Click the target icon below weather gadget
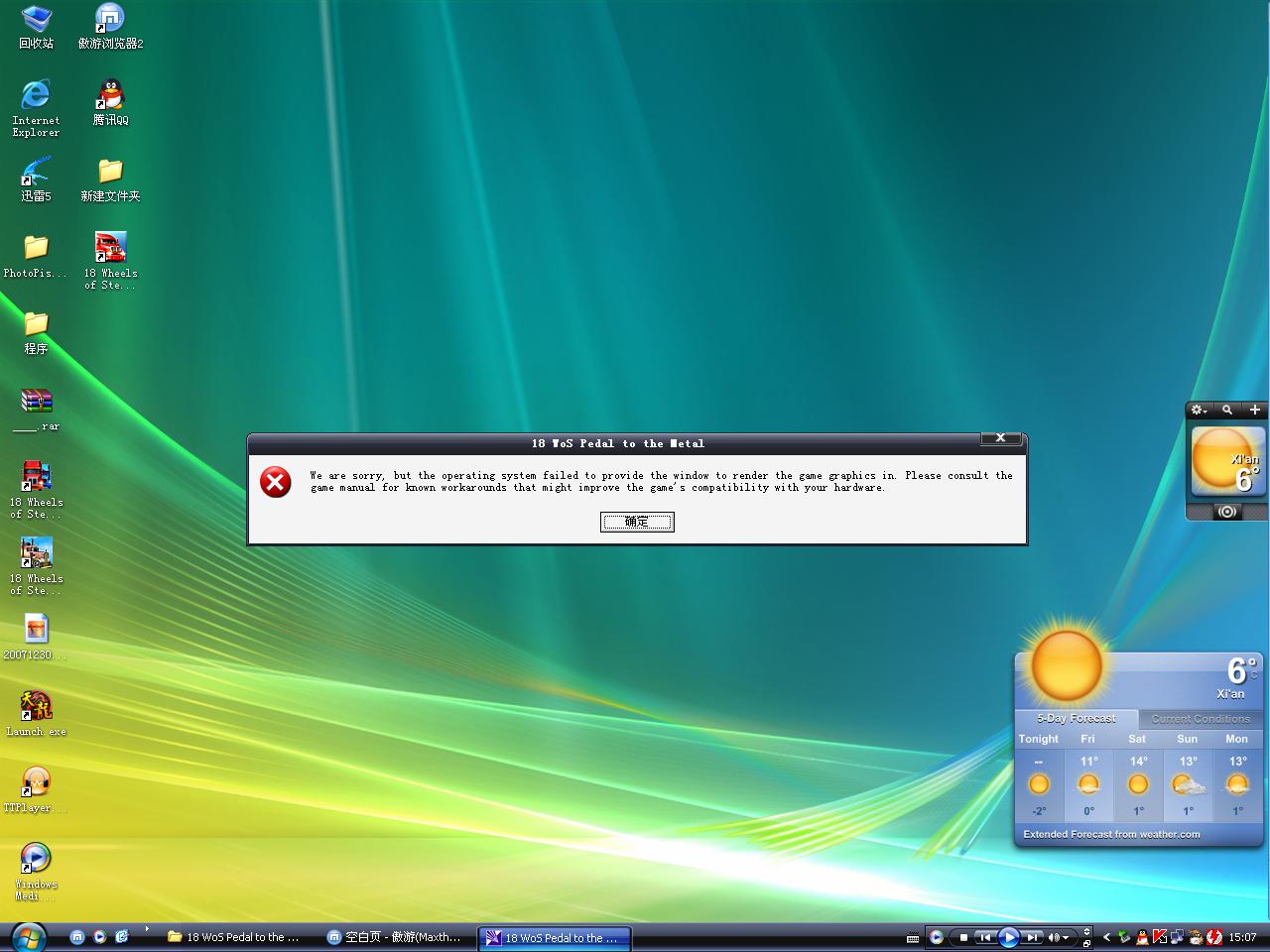The height and width of the screenshot is (952, 1270). (x=1227, y=512)
